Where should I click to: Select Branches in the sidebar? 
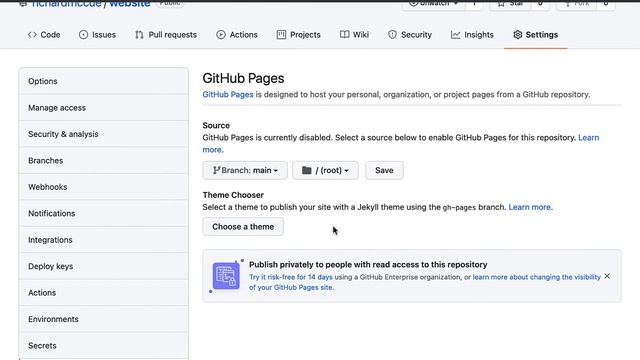104,160
